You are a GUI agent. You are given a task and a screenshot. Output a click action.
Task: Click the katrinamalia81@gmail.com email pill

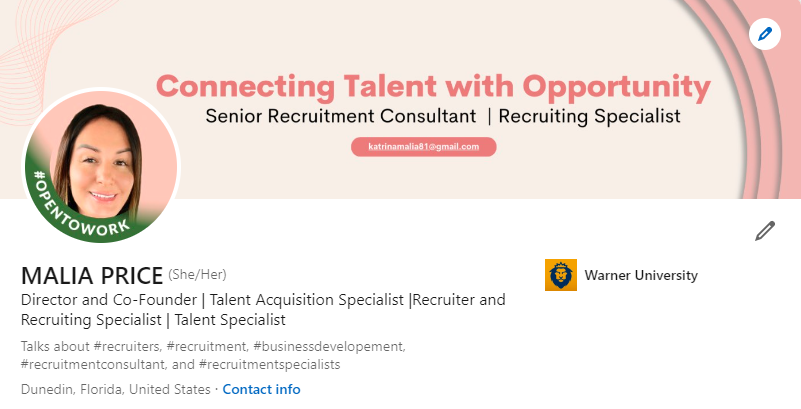coord(424,147)
